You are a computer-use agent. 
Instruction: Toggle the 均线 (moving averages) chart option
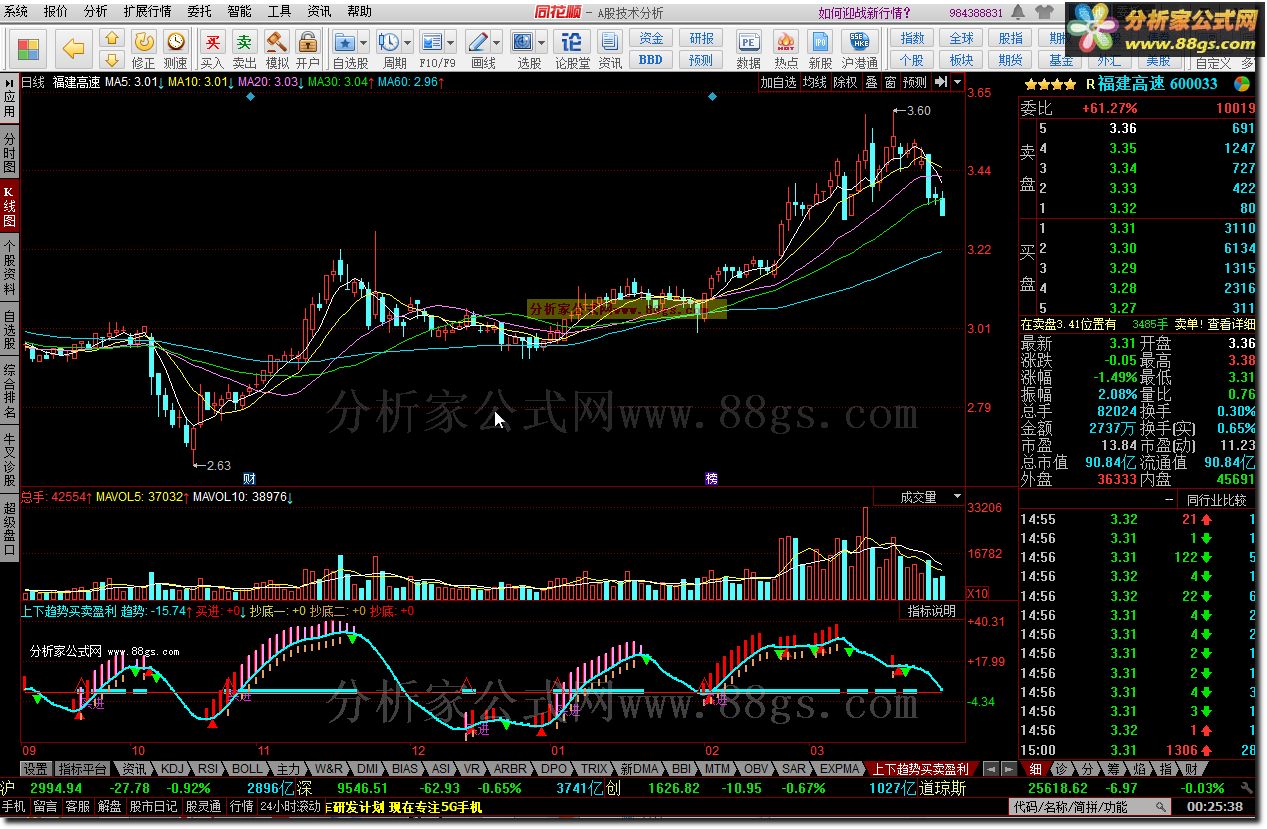(815, 82)
